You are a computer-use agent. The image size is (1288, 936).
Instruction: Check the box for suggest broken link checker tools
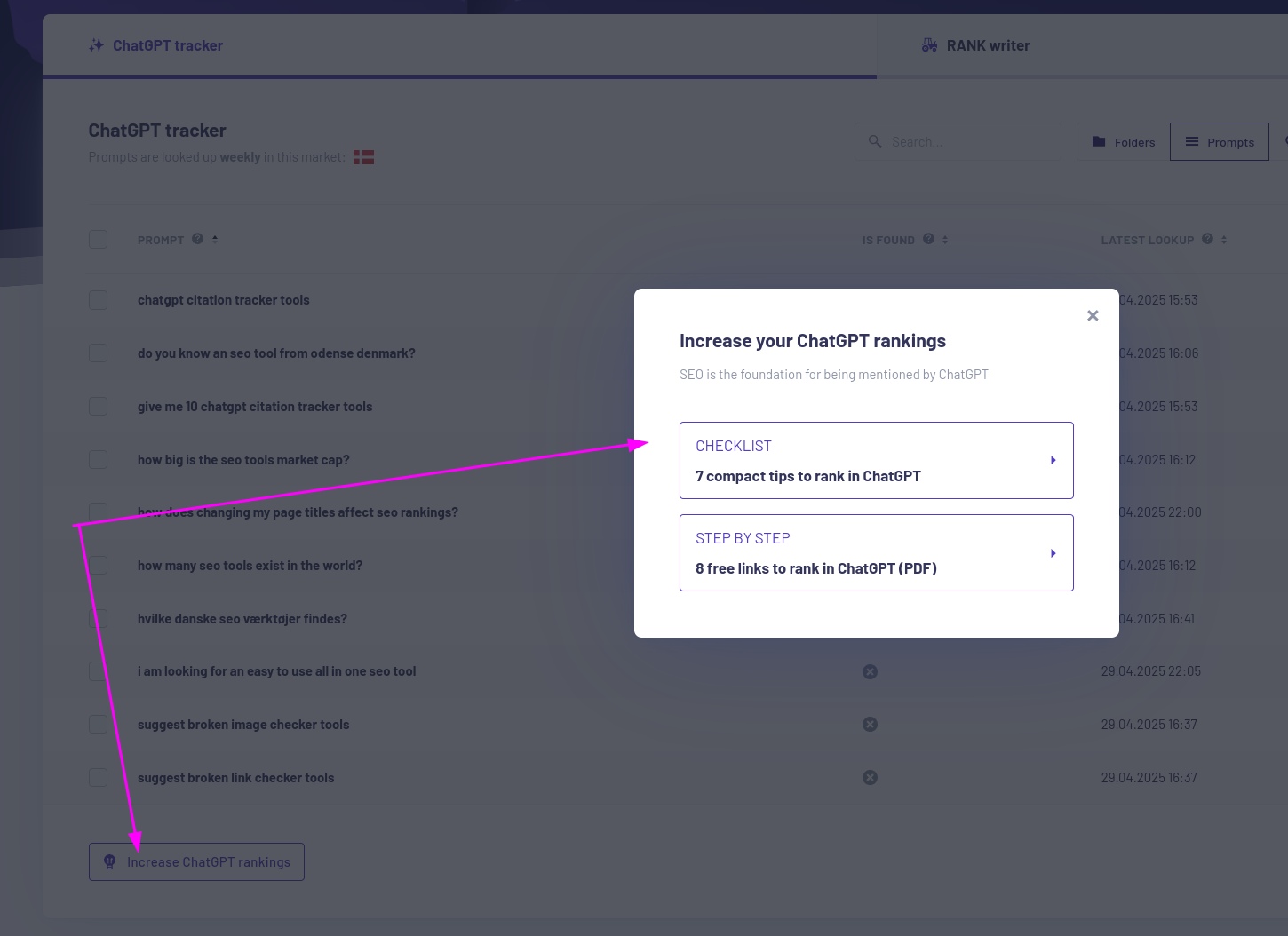pos(98,778)
